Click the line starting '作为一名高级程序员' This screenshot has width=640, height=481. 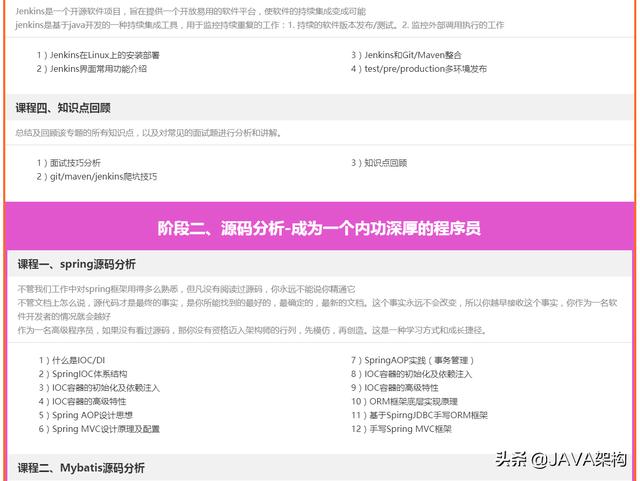pos(252,330)
